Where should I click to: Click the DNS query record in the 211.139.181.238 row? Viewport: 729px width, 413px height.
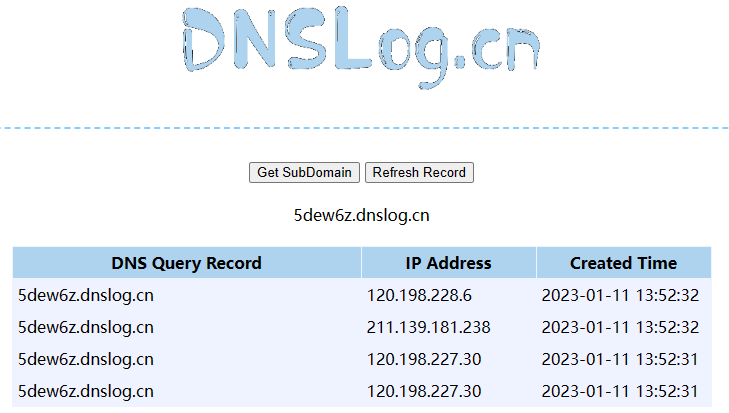86,328
